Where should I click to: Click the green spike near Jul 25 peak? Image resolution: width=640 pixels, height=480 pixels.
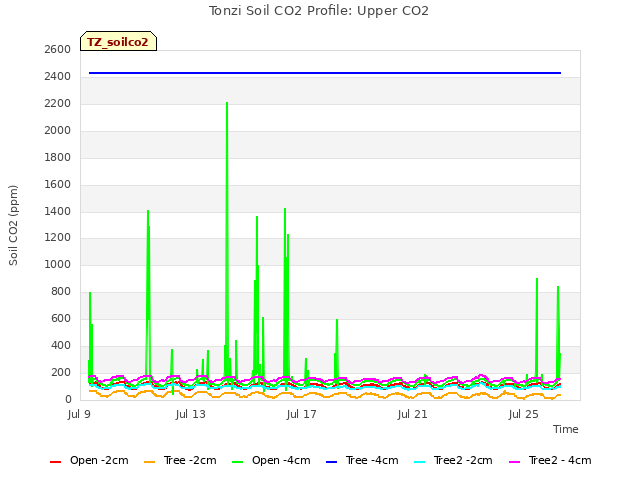tap(537, 327)
